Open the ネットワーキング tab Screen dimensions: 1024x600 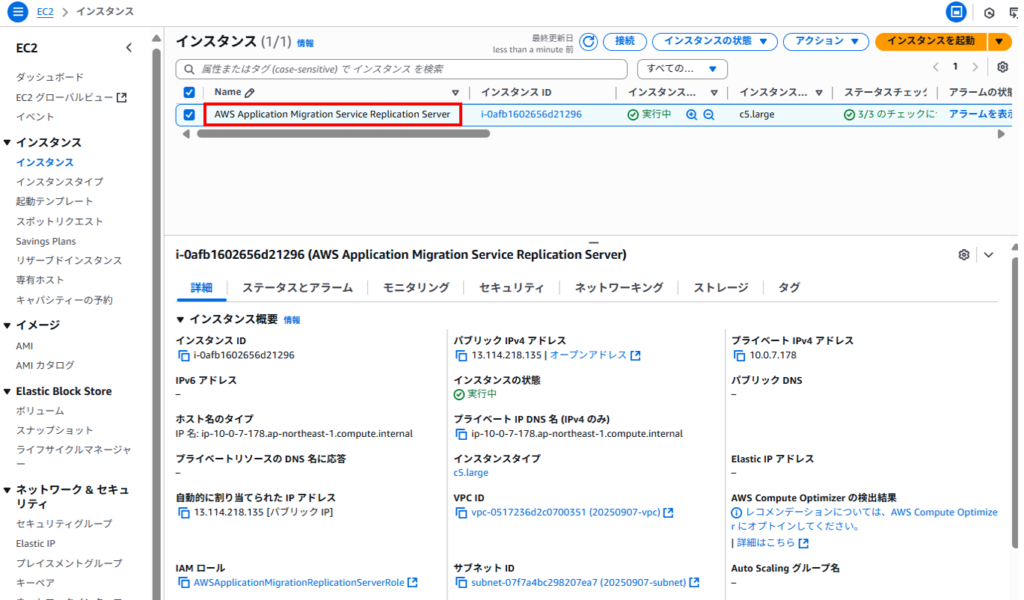click(619, 288)
